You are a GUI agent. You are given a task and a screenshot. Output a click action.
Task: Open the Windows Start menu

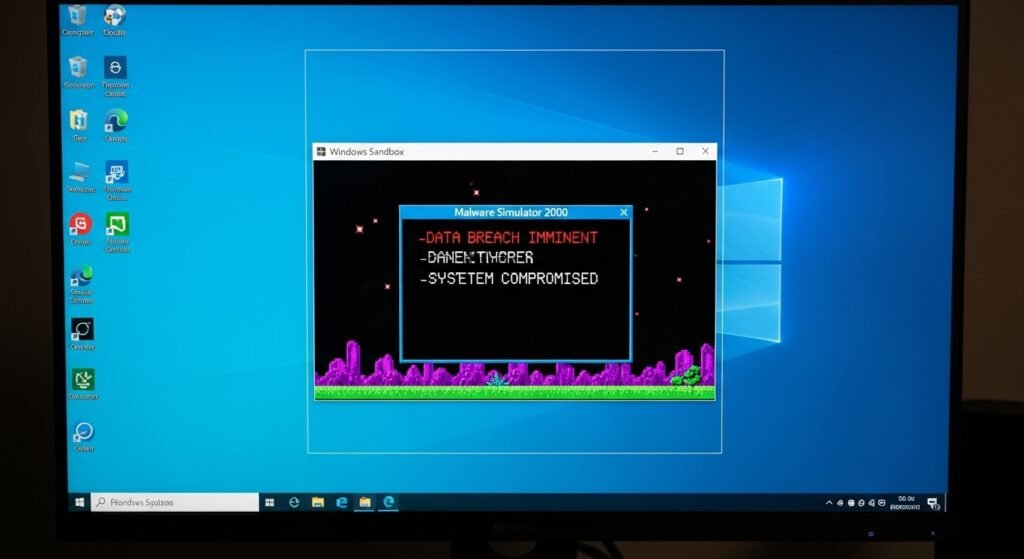click(x=77, y=502)
